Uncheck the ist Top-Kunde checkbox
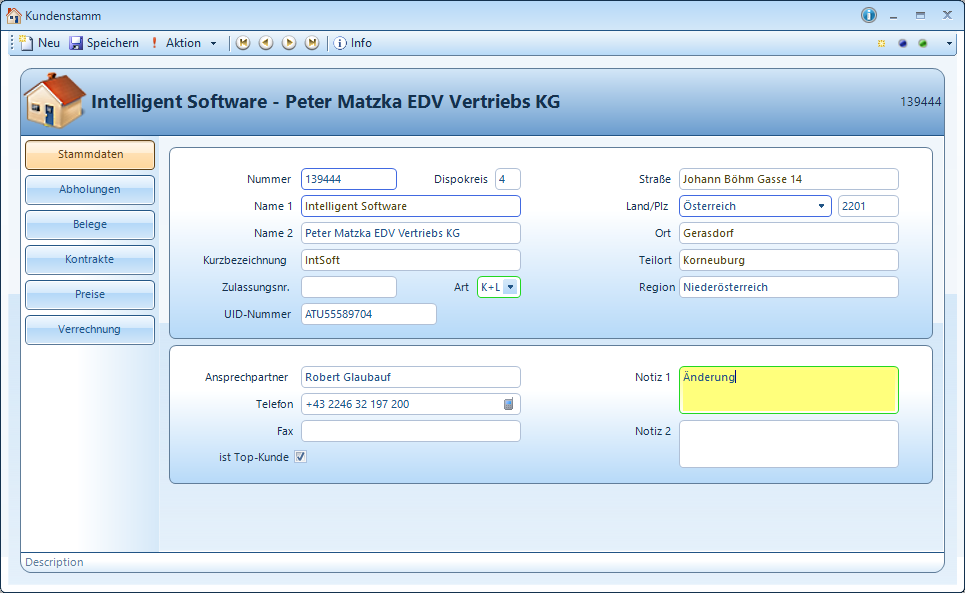Screen dimensions: 965x593 tap(300, 456)
